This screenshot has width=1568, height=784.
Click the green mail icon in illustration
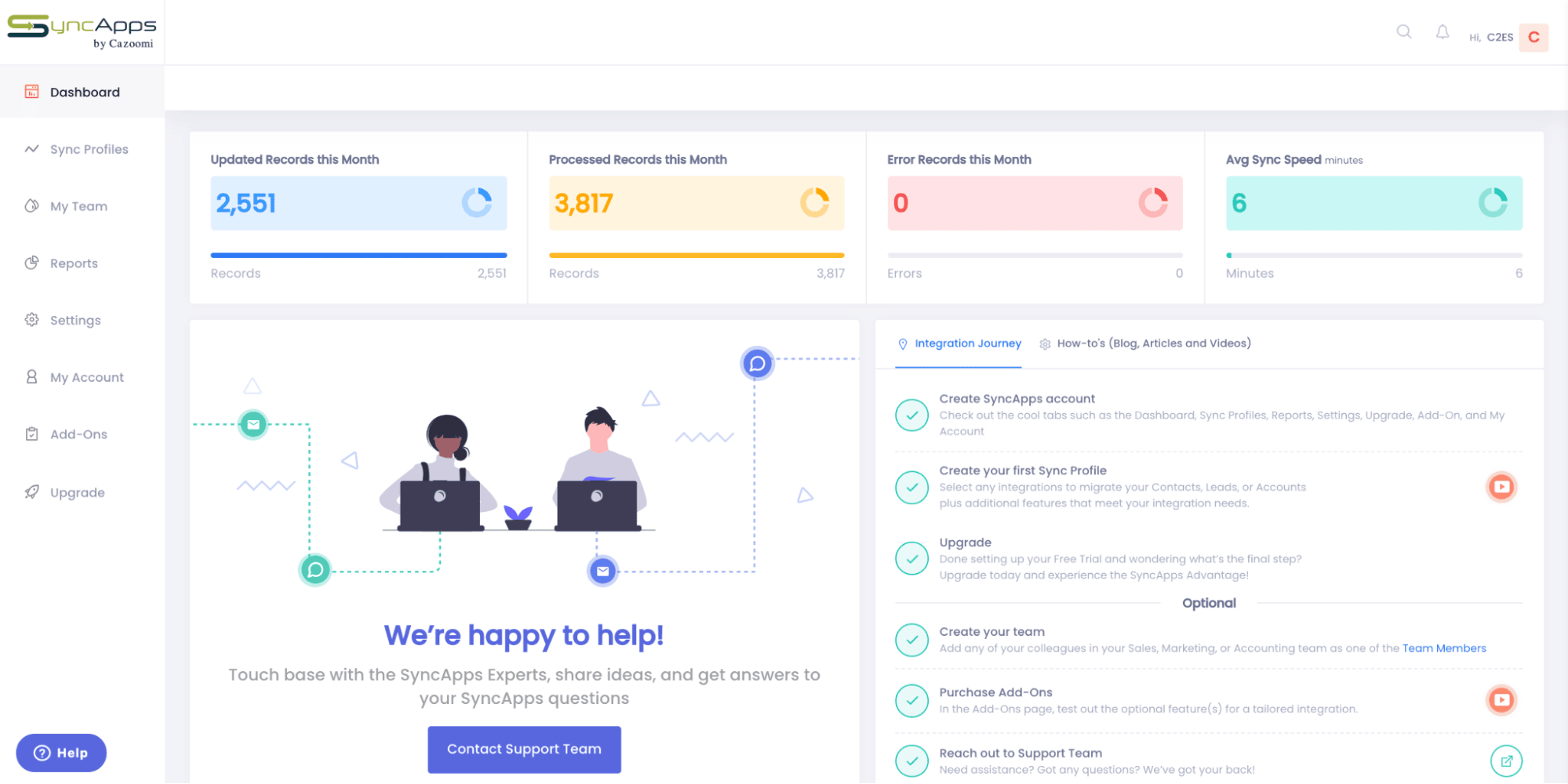pyautogui.click(x=253, y=424)
